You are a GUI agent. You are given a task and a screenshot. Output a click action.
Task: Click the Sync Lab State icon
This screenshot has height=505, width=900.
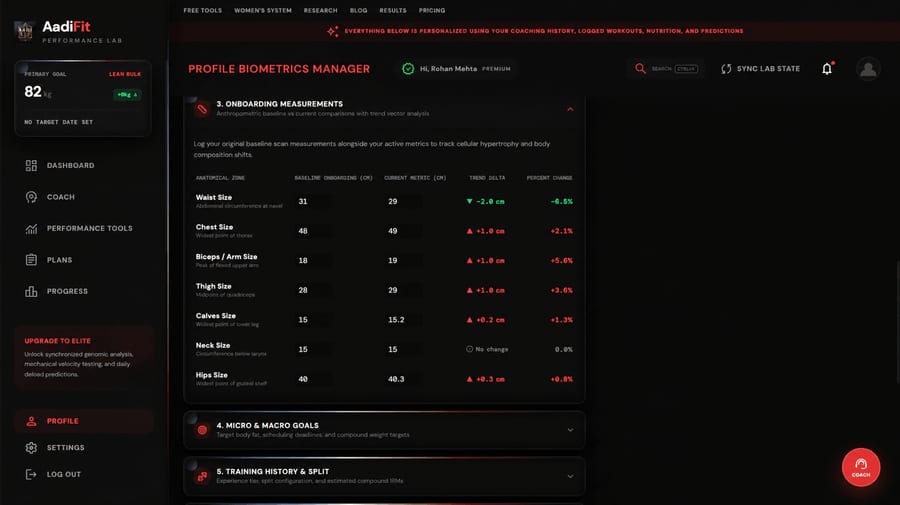(x=726, y=69)
